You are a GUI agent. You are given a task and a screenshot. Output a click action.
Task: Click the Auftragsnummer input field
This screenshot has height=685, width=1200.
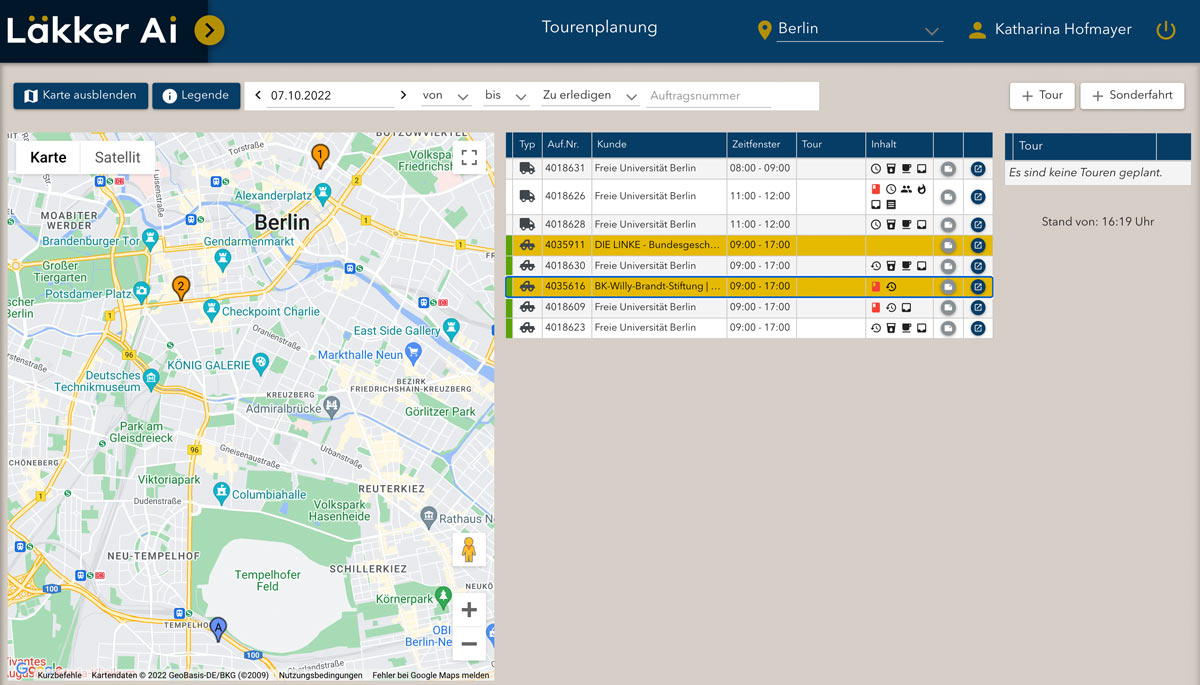click(x=709, y=96)
